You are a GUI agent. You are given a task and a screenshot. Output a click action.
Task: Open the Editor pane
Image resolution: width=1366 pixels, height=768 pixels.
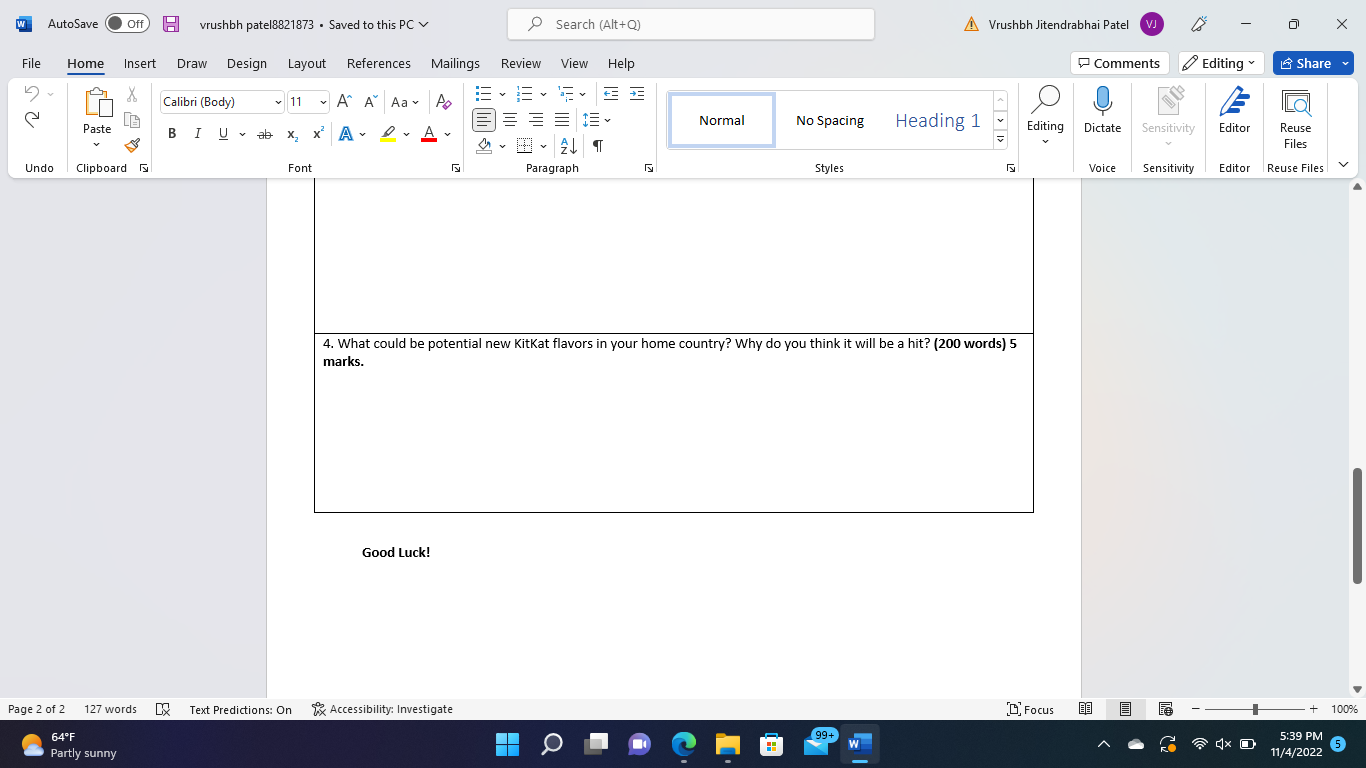(1234, 110)
